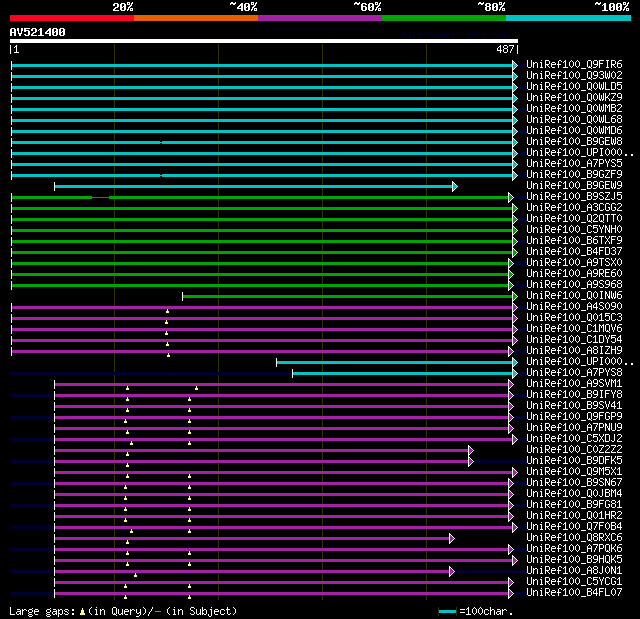Select label UniRef100_A9RE60
The width and height of the screenshot is (640, 619).
click(574, 274)
